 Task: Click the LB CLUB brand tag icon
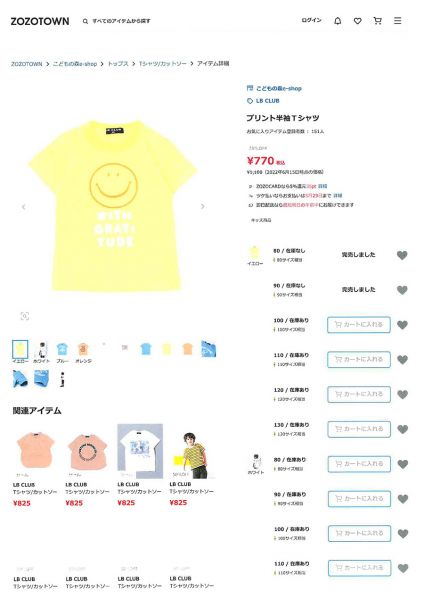click(250, 101)
